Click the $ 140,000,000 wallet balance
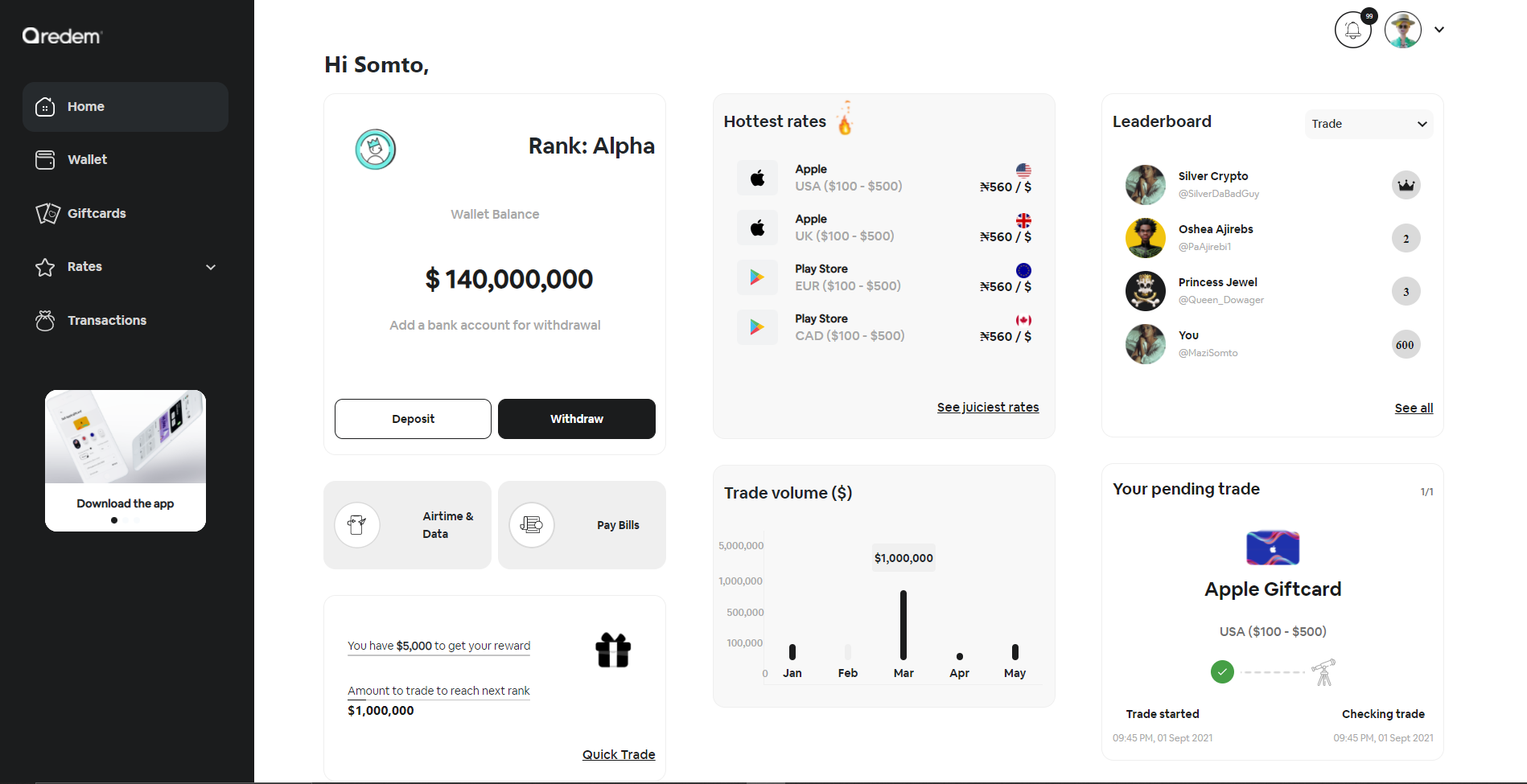This screenshot has width=1527, height=784. (508, 279)
